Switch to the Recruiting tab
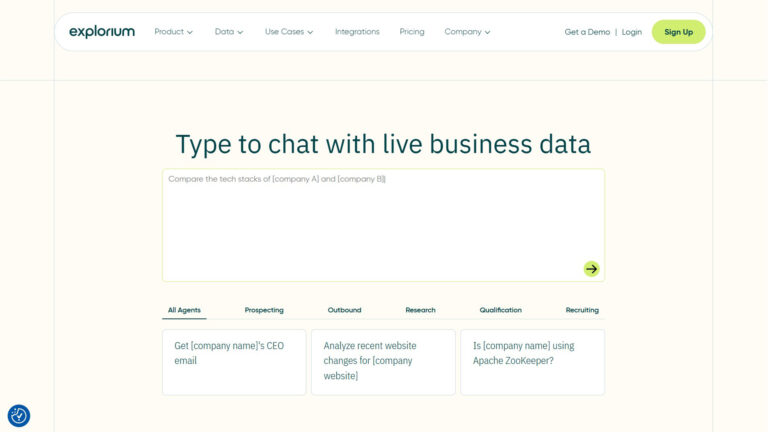 click(x=582, y=310)
